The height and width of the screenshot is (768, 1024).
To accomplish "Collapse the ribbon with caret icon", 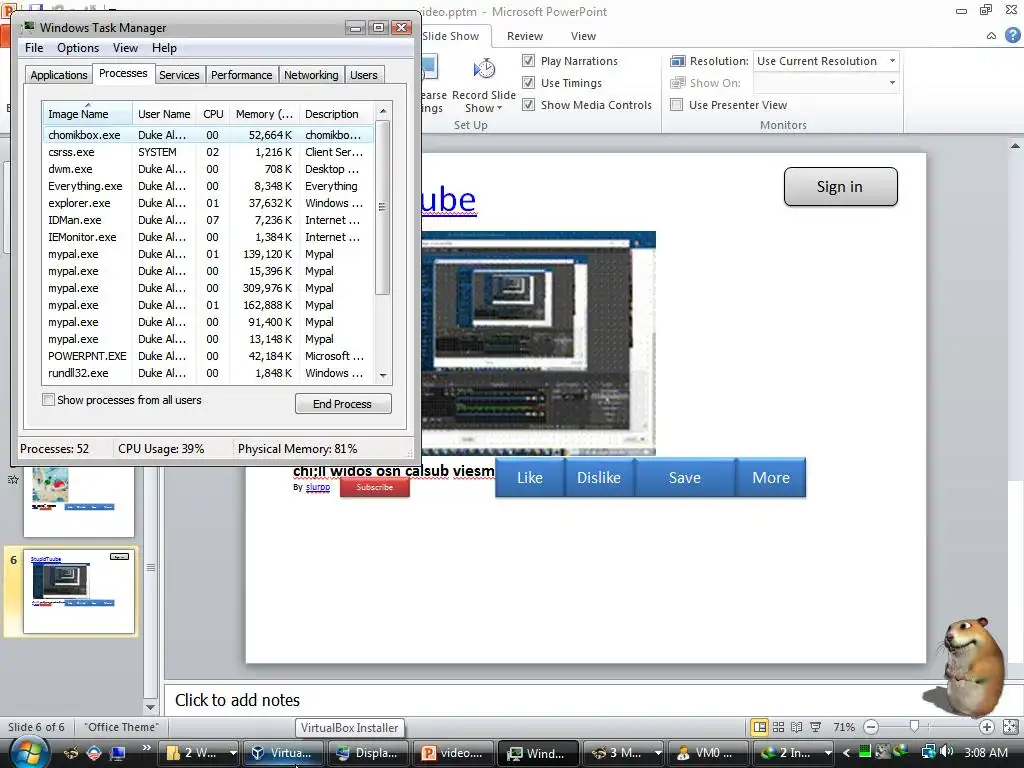I will [x=991, y=36].
